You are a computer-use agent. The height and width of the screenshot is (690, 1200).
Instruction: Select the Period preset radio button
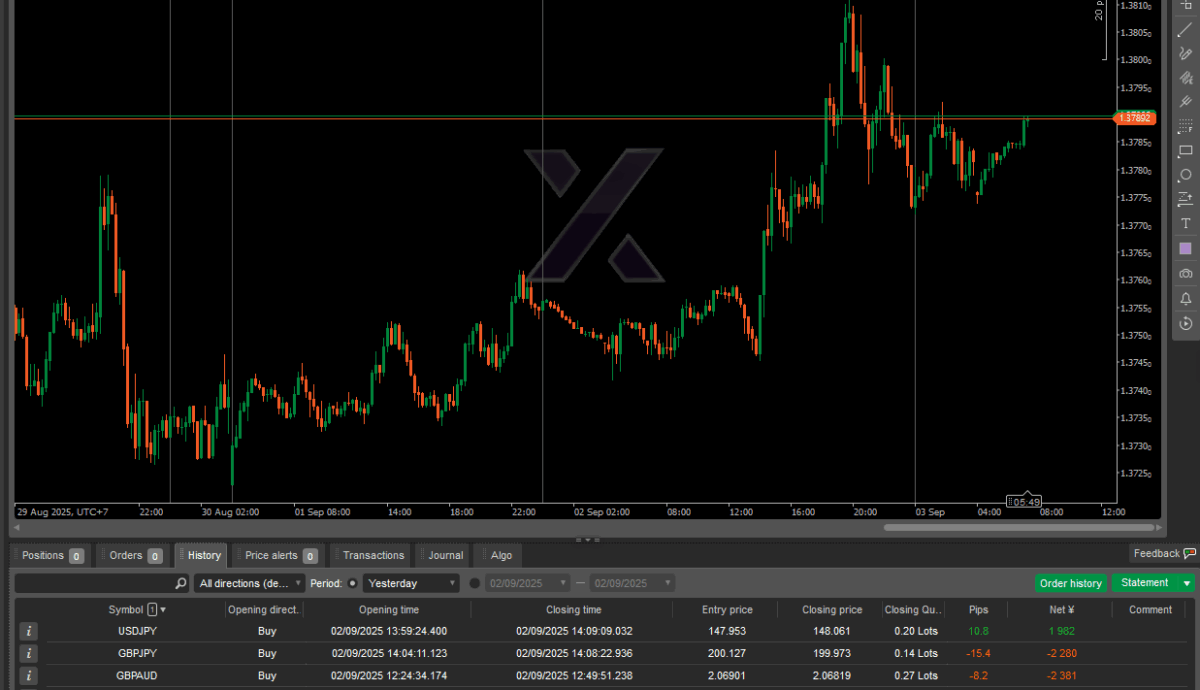(x=352, y=583)
